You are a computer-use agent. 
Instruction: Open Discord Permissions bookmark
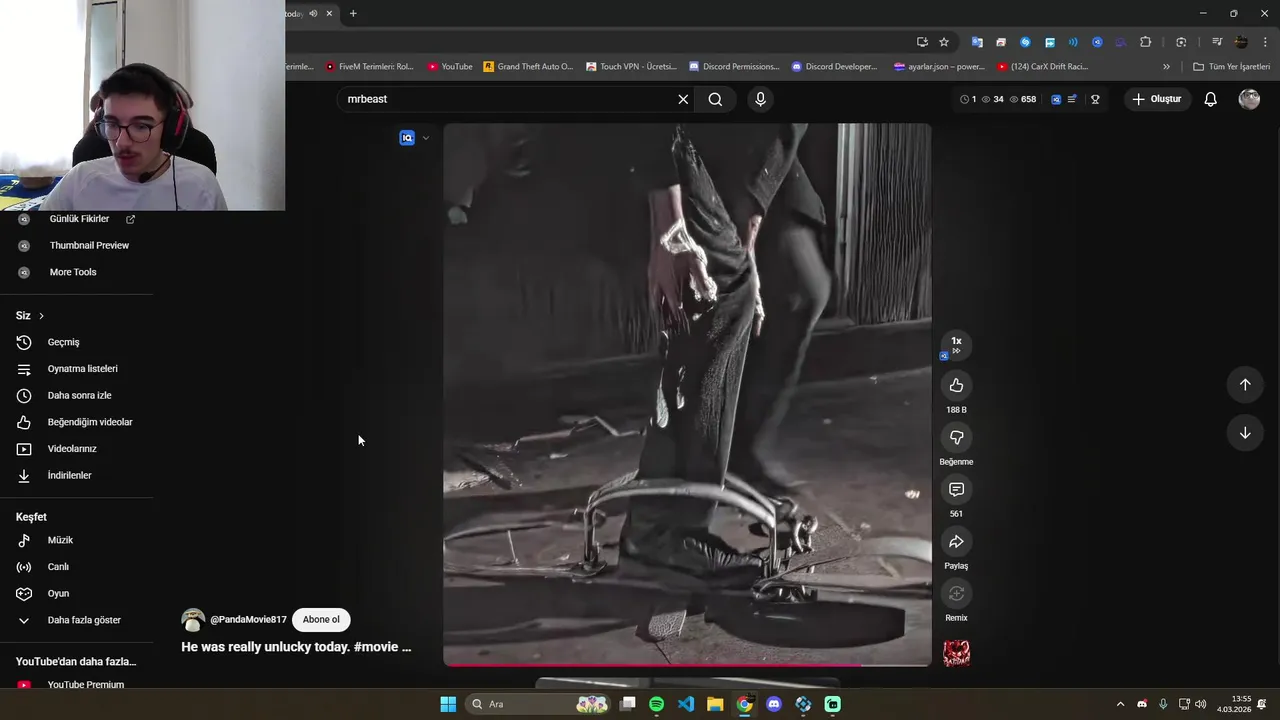(734, 66)
